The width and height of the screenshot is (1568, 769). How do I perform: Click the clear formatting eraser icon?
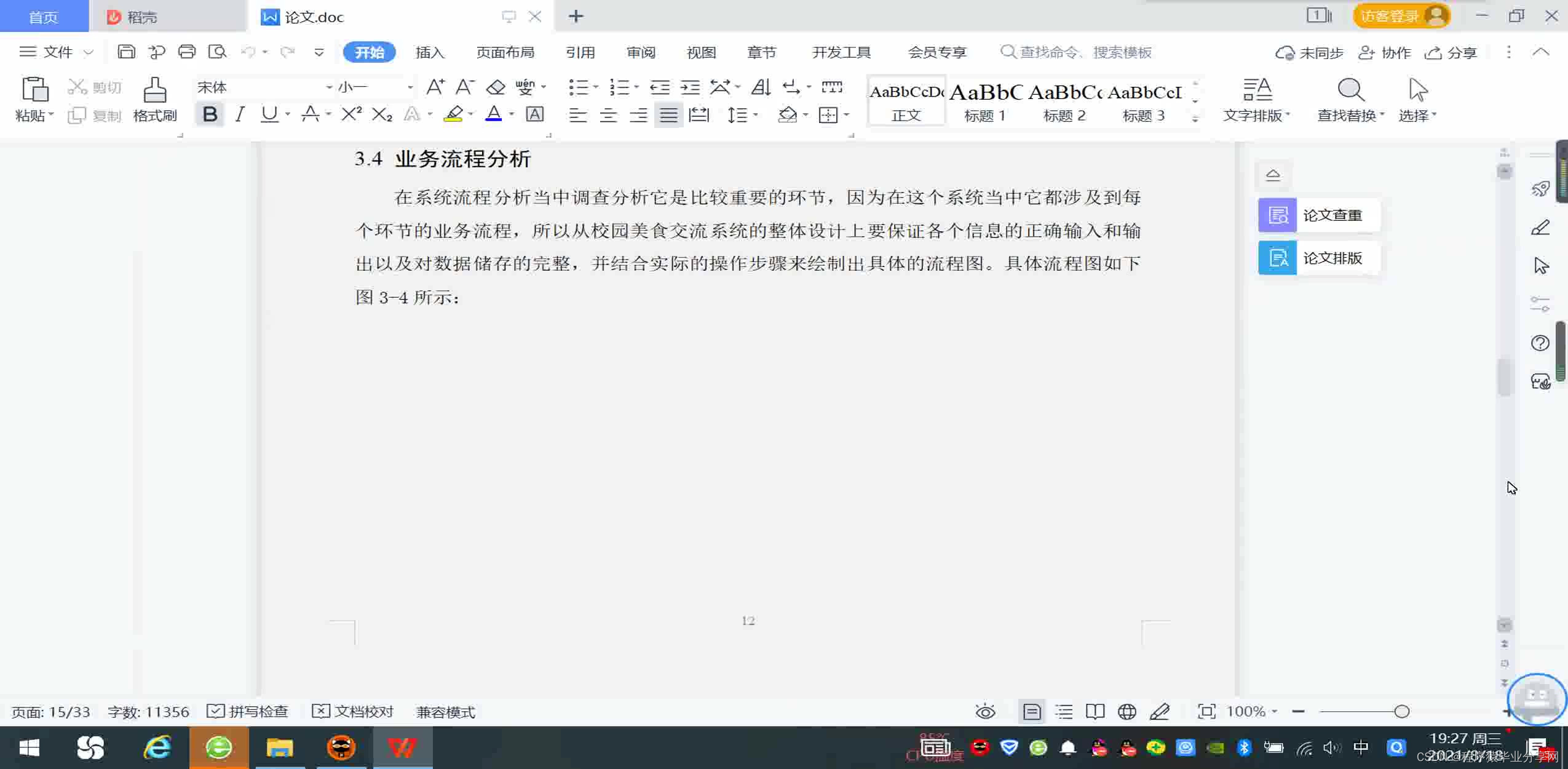pyautogui.click(x=496, y=87)
